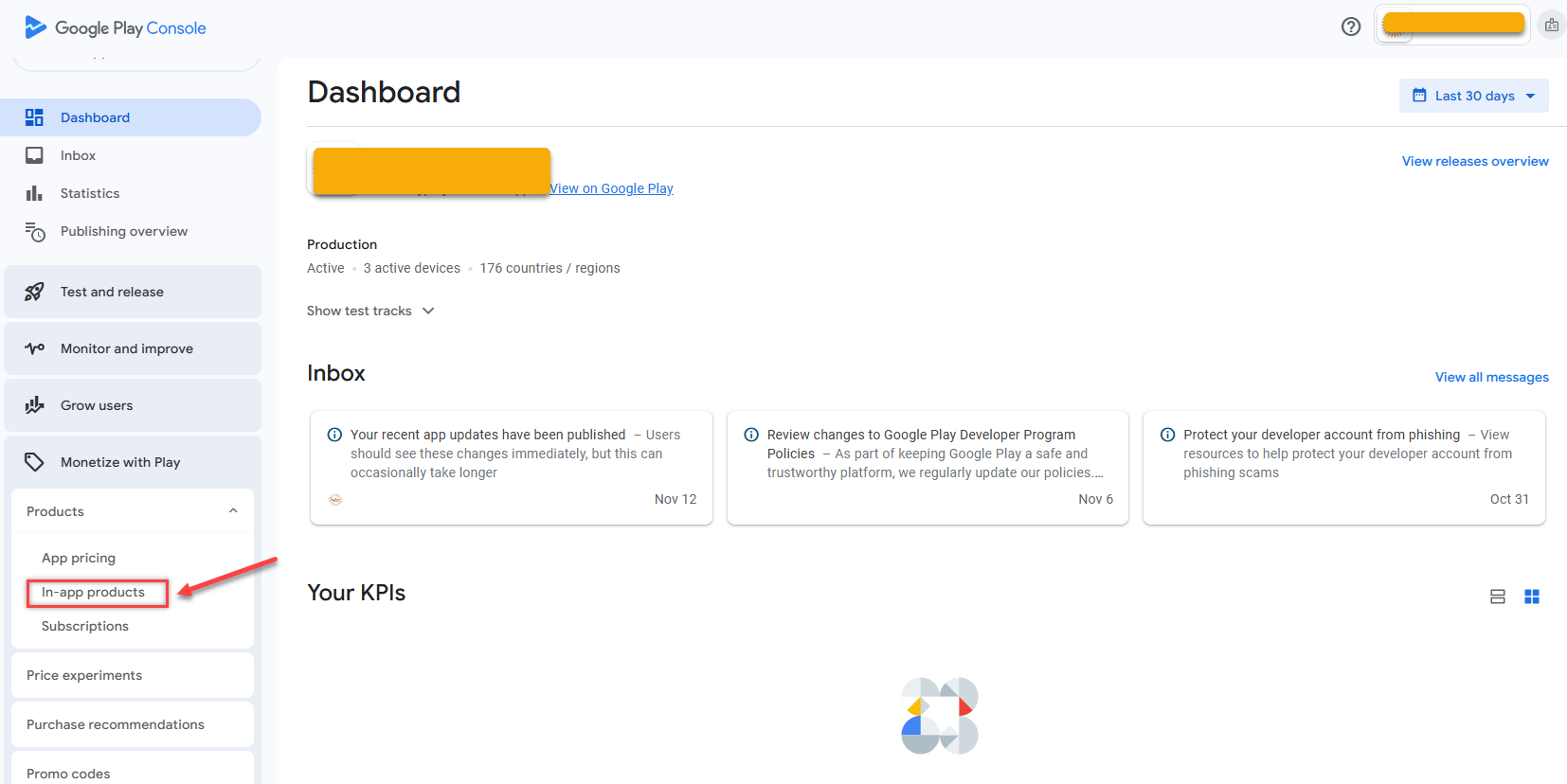The height and width of the screenshot is (784, 1567).
Task: Click the info icon on phishing message
Action: [1168, 435]
